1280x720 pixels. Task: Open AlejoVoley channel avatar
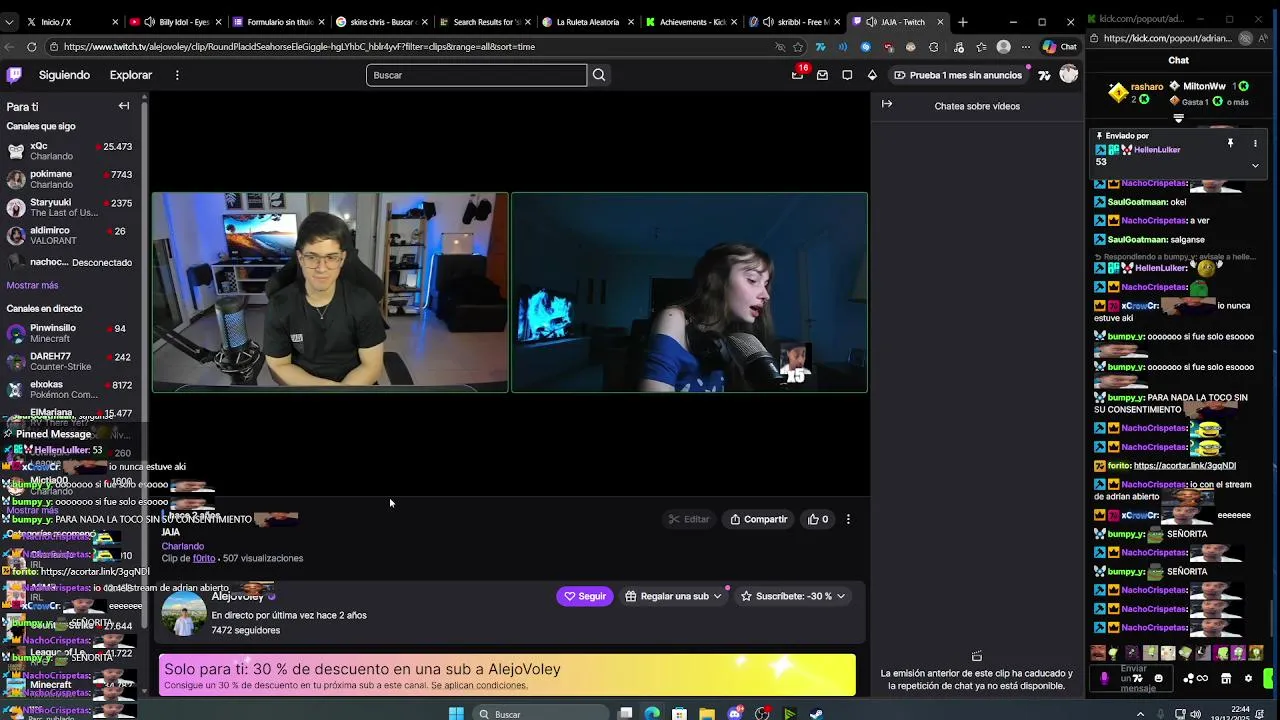pyautogui.click(x=184, y=613)
